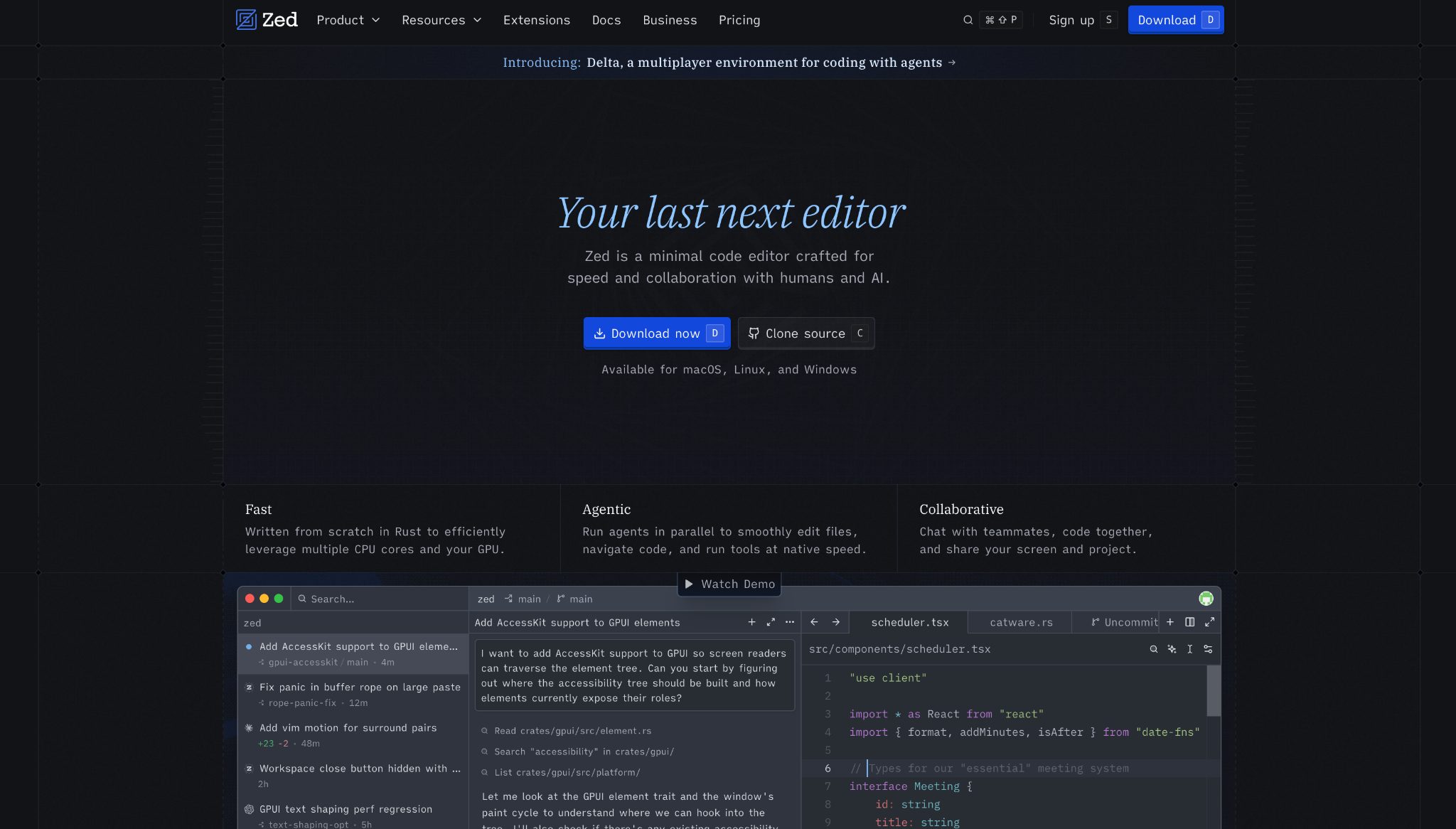Screen dimensions: 1456x829
Task: Click the magnifier icon next to 'List crates/gpui/src/platform/'
Action: [485, 772]
